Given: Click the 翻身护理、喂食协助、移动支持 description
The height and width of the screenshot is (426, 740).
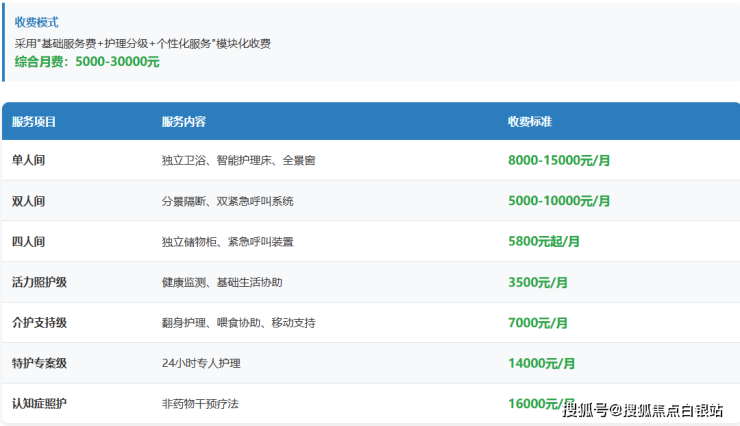Looking at the screenshot, I should tap(238, 323).
